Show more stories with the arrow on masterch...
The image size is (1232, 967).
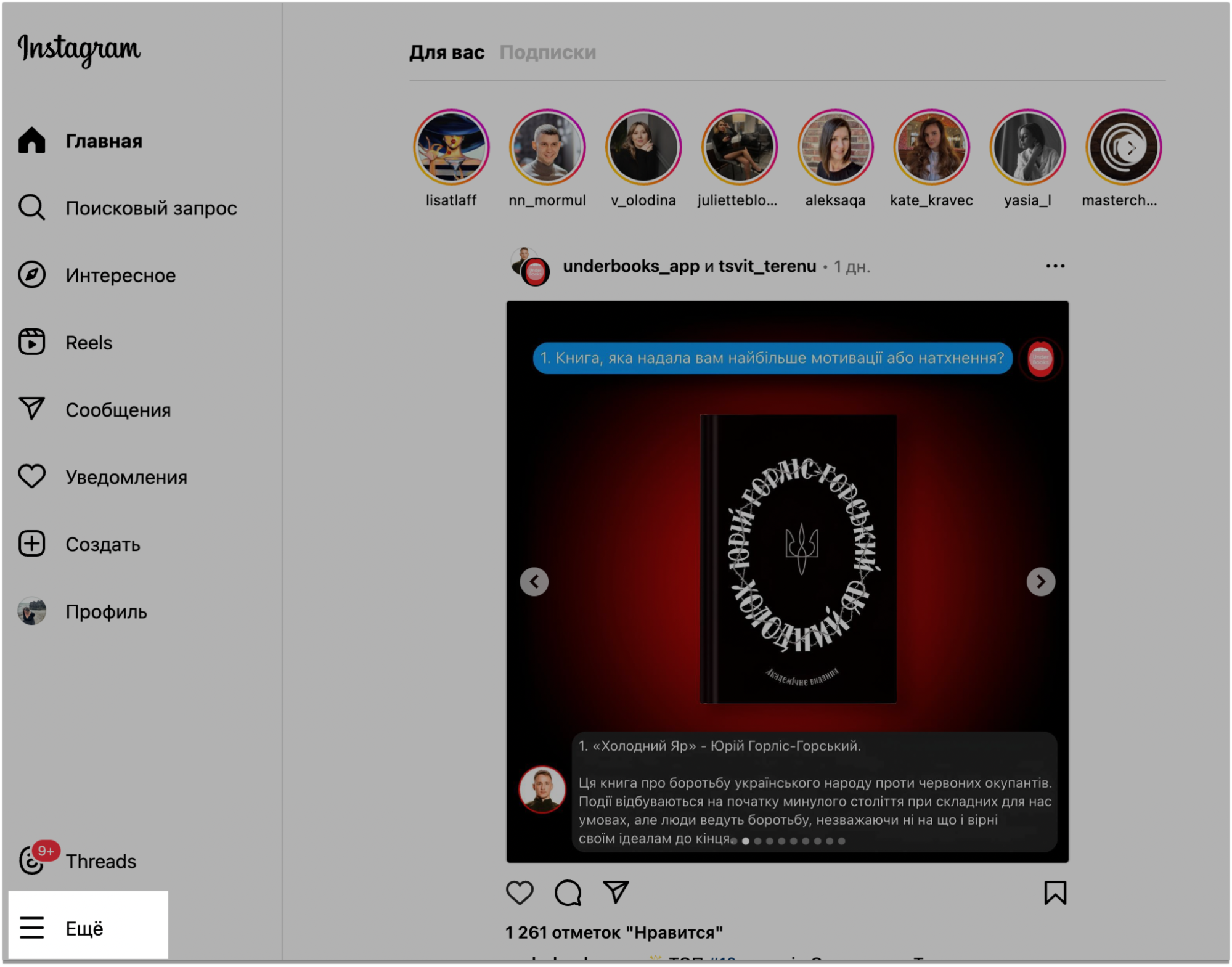pyautogui.click(x=1130, y=147)
